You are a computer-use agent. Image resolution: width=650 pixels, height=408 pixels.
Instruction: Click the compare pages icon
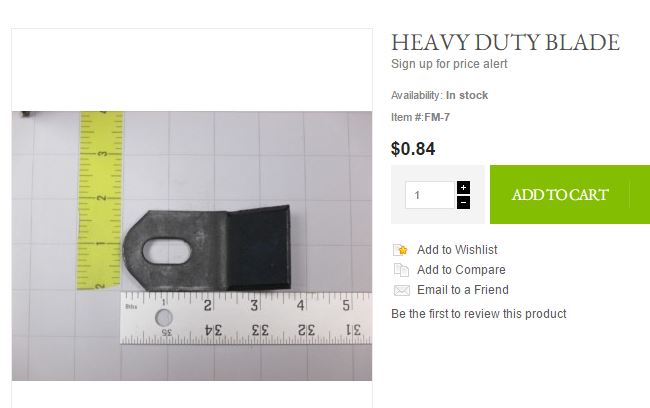point(401,270)
